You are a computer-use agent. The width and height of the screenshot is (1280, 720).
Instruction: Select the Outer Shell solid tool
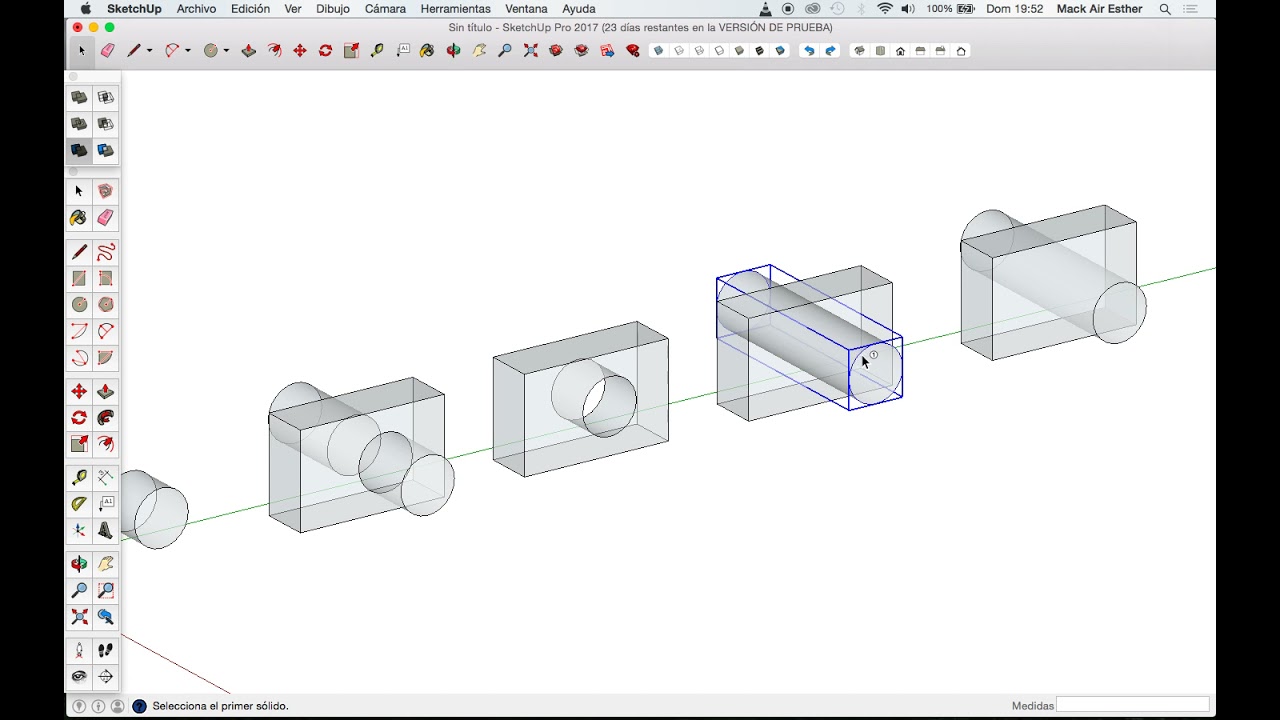click(x=79, y=97)
